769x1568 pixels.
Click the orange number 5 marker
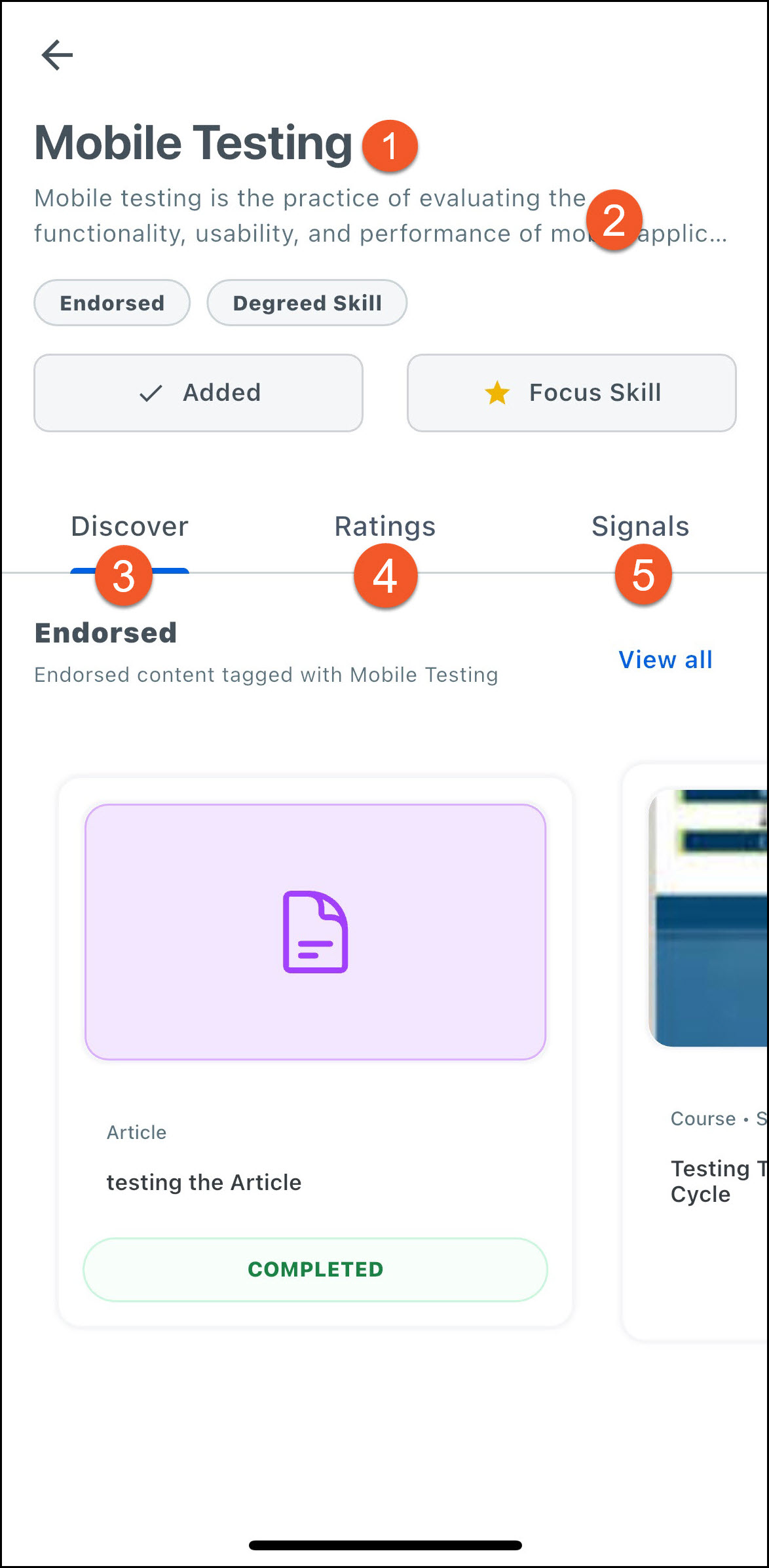tap(643, 575)
